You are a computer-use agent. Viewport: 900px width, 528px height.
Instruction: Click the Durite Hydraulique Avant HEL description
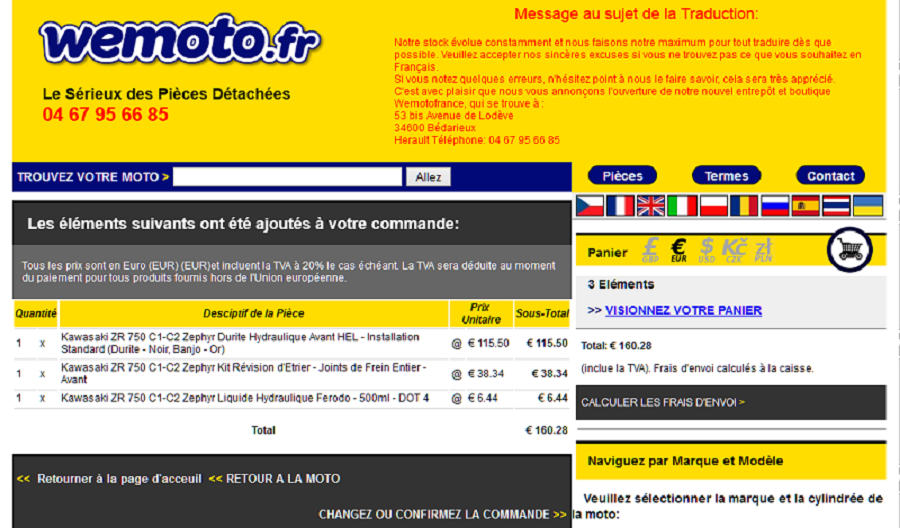240,343
